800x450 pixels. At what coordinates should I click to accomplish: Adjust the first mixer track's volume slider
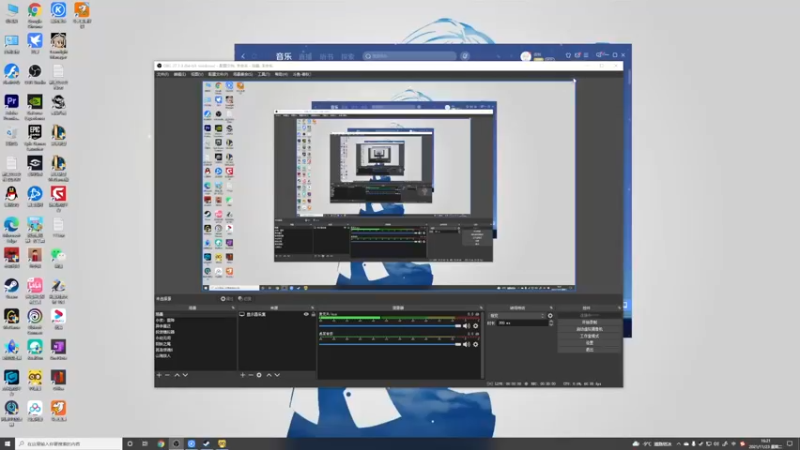[x=390, y=326]
